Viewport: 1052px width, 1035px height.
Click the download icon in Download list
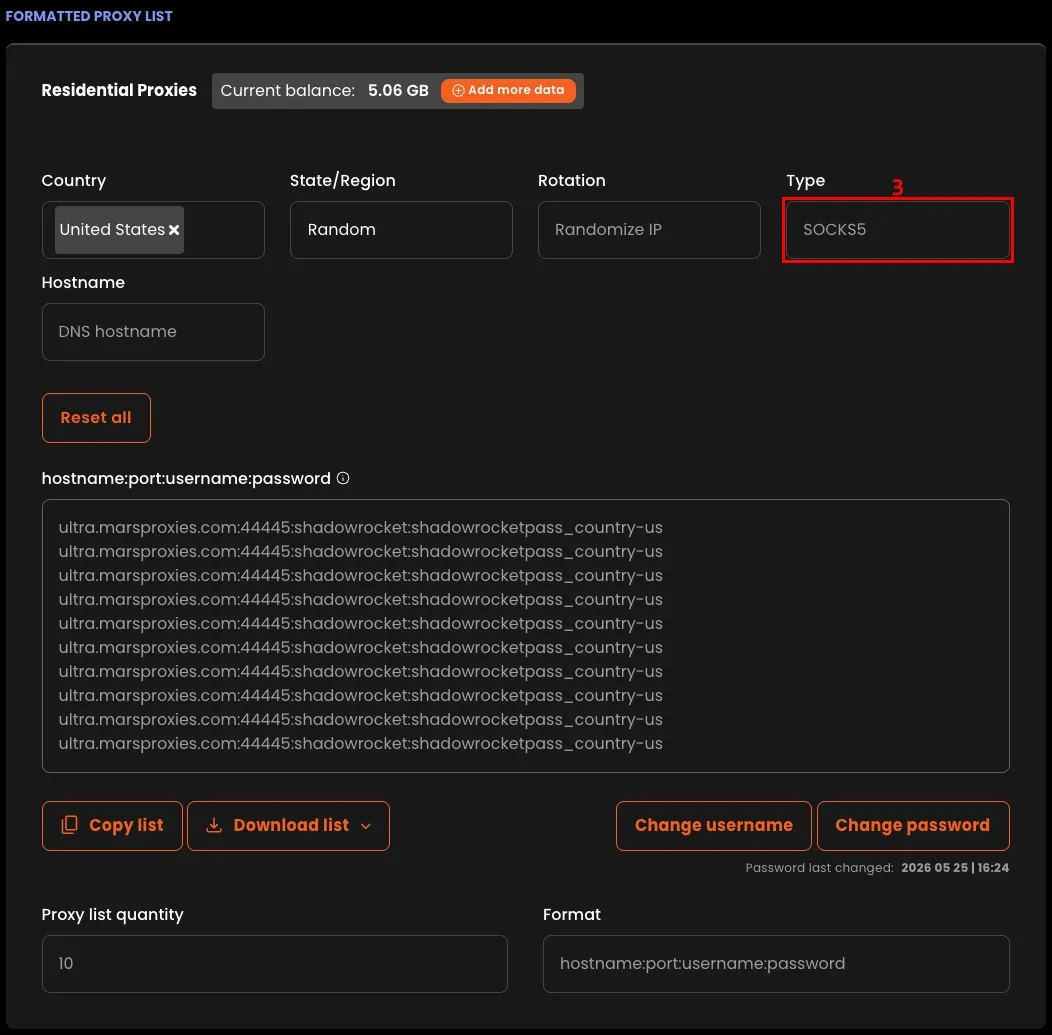tap(213, 826)
